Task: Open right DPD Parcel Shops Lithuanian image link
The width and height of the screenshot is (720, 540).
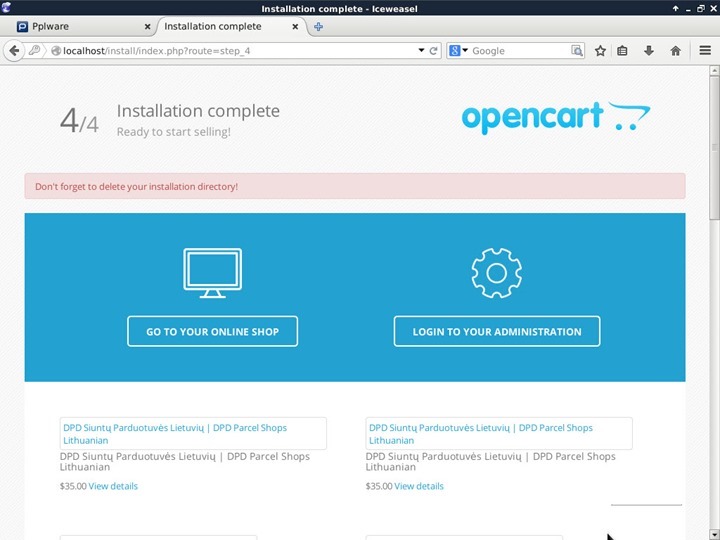Action: pyautogui.click(x=499, y=433)
